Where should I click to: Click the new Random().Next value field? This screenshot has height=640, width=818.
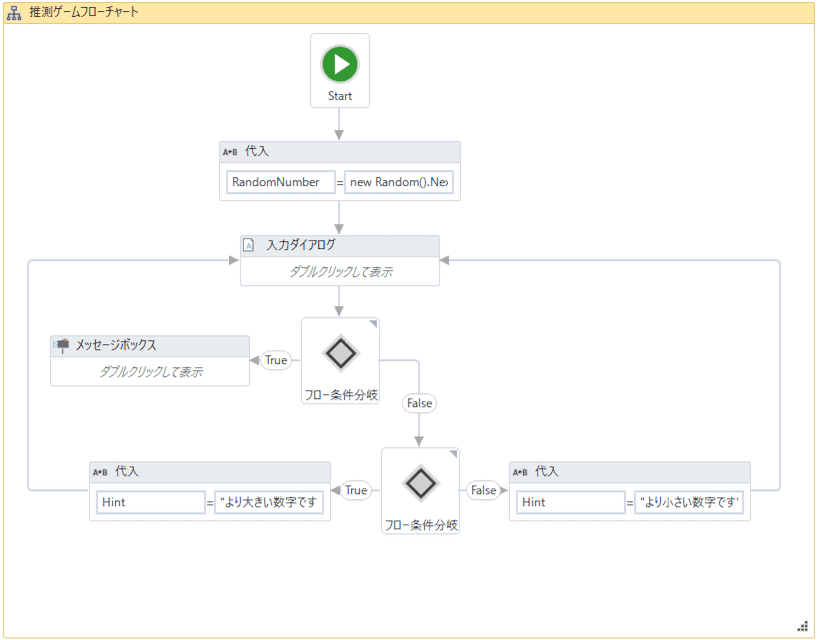[x=399, y=182]
